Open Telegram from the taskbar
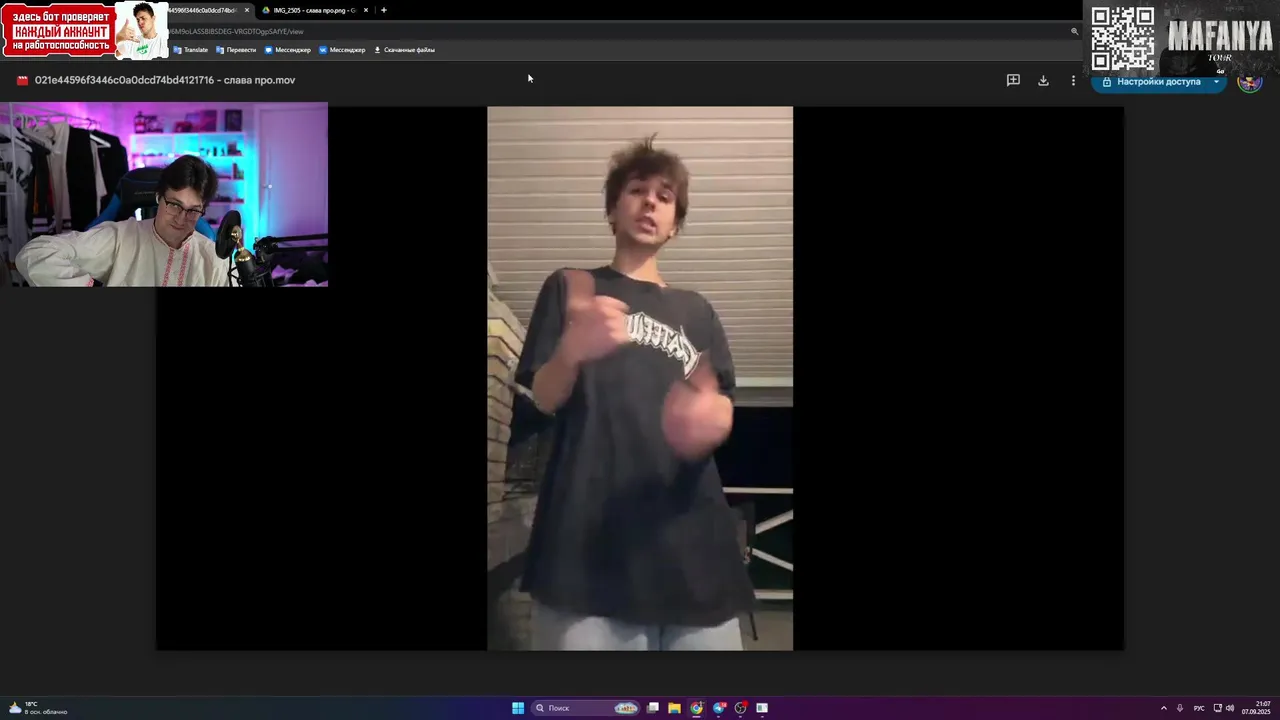 pyautogui.click(x=719, y=708)
